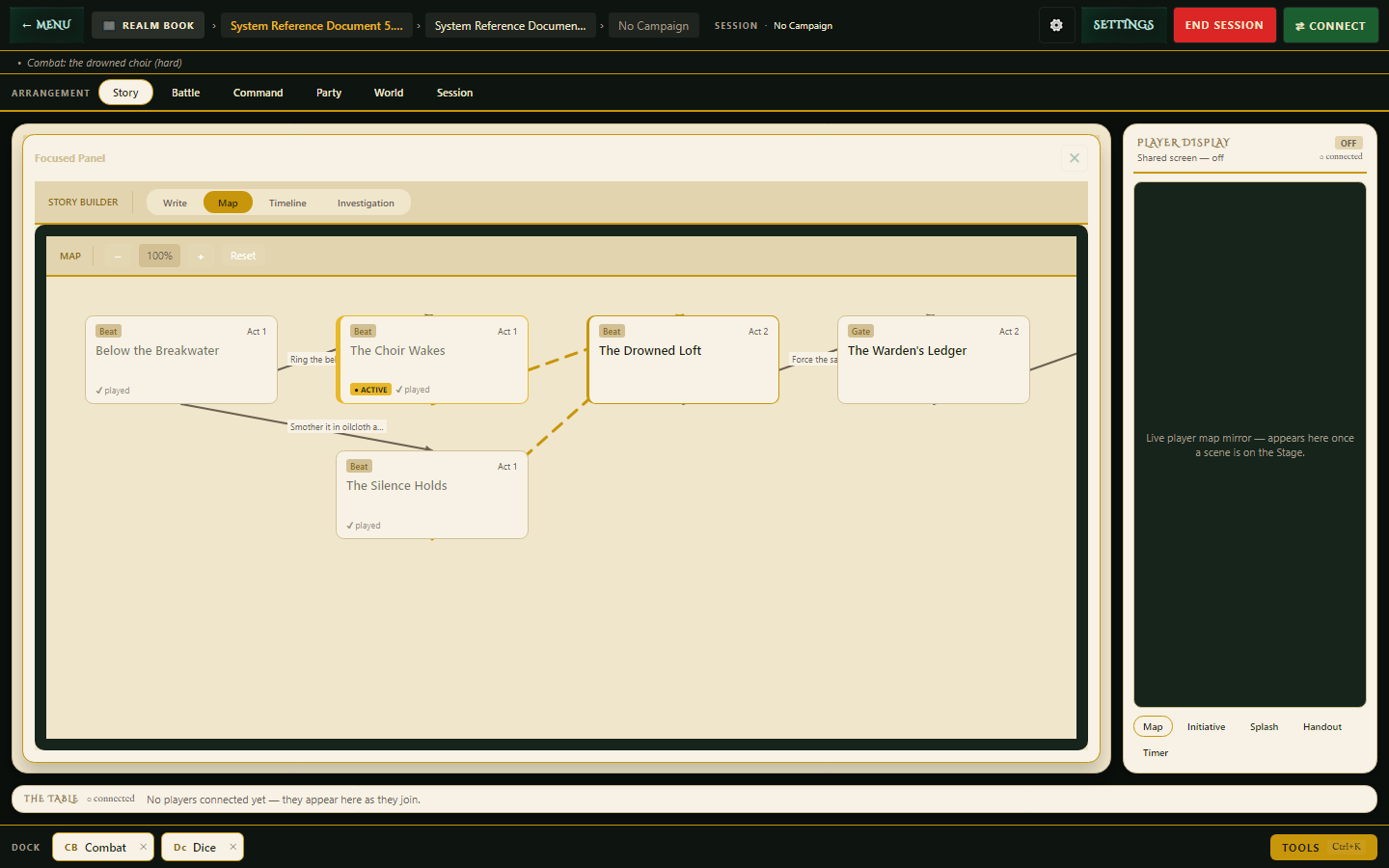Select Initiative in Player Display
Screen dimensions: 1389x868
(1206, 726)
